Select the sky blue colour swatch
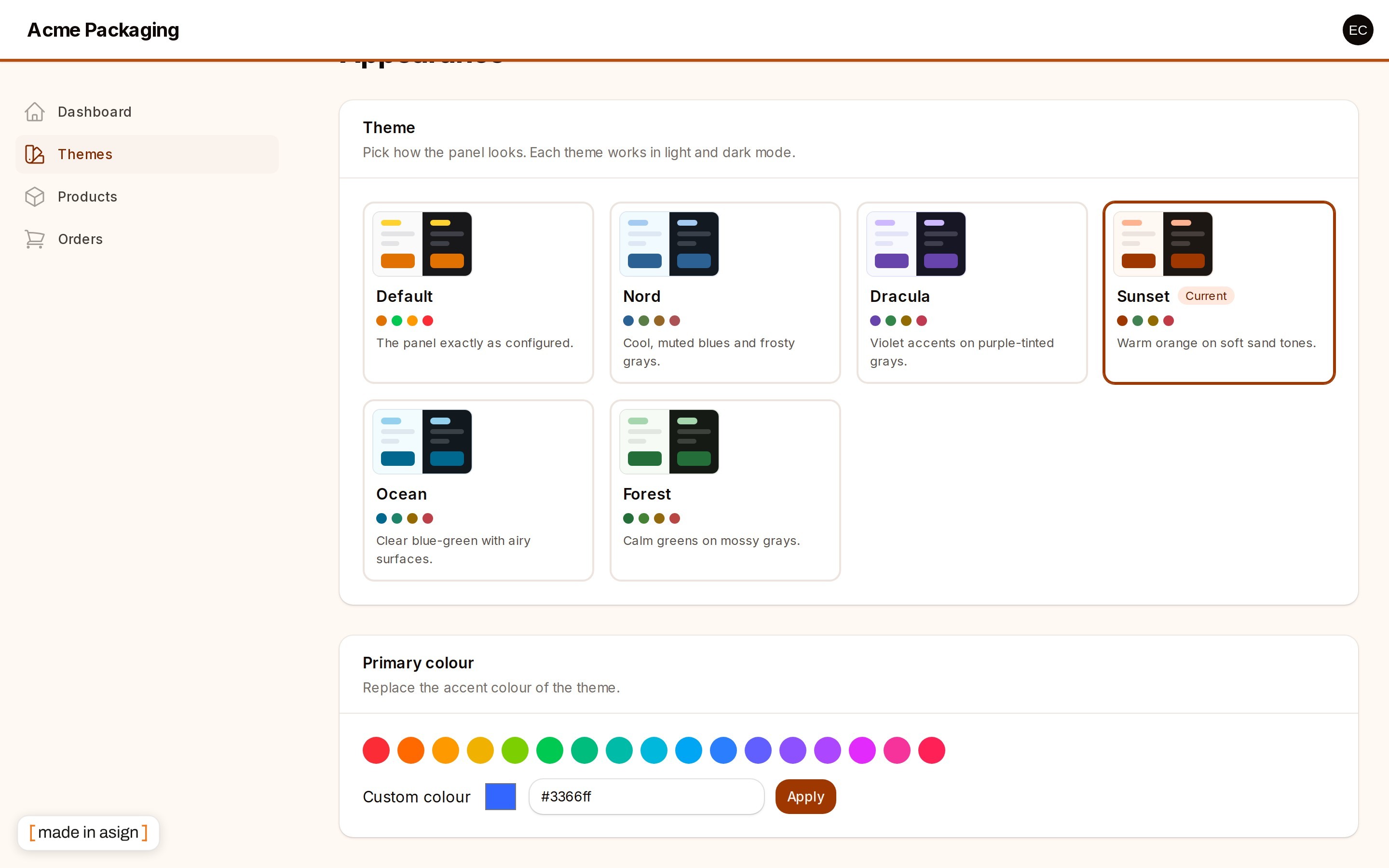The height and width of the screenshot is (868, 1389). tap(689, 750)
